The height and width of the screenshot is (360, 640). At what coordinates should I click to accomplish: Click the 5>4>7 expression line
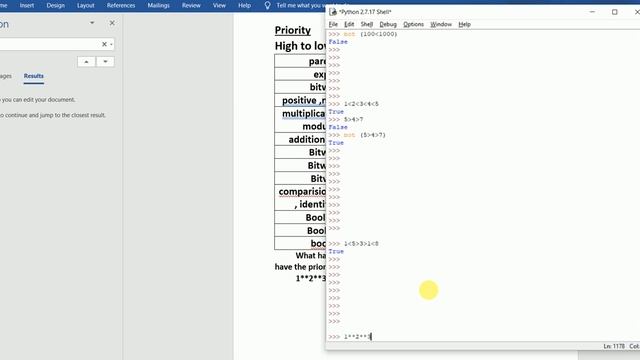(x=353, y=120)
